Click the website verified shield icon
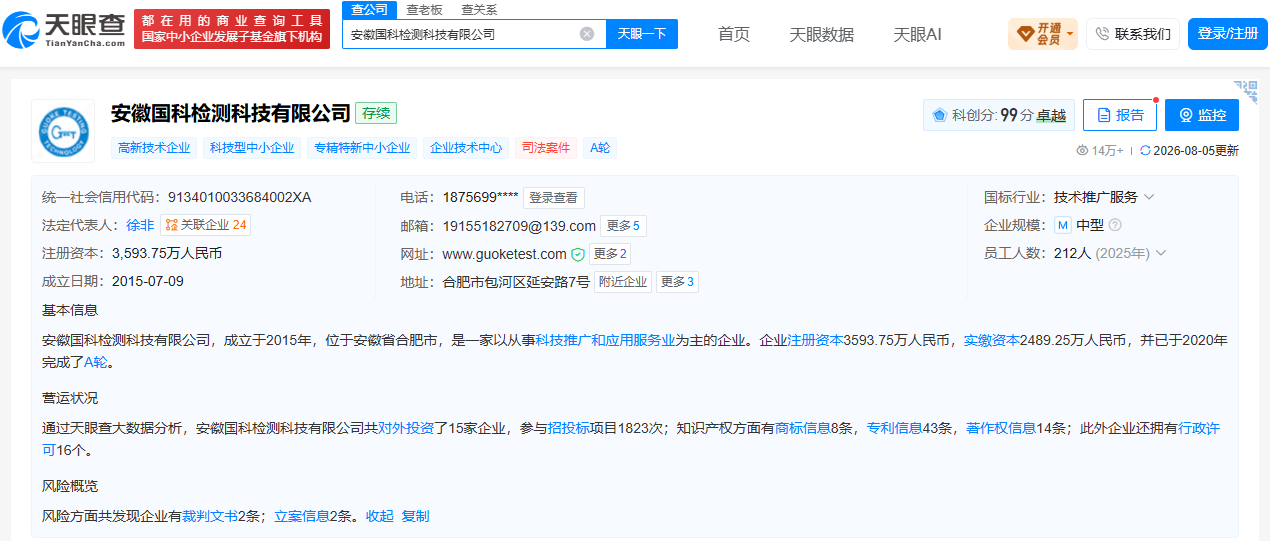The image size is (1270, 541). (x=578, y=254)
